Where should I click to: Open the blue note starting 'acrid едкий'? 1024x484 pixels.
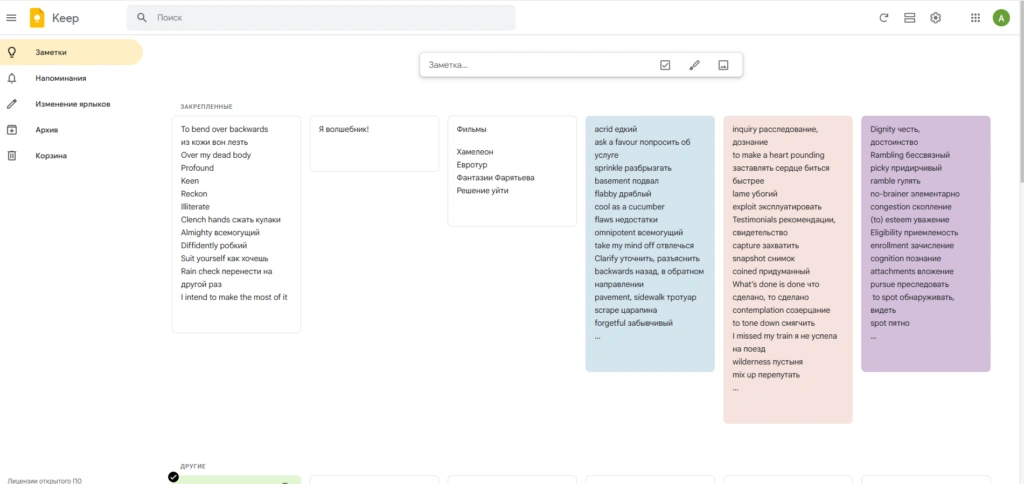click(x=650, y=244)
